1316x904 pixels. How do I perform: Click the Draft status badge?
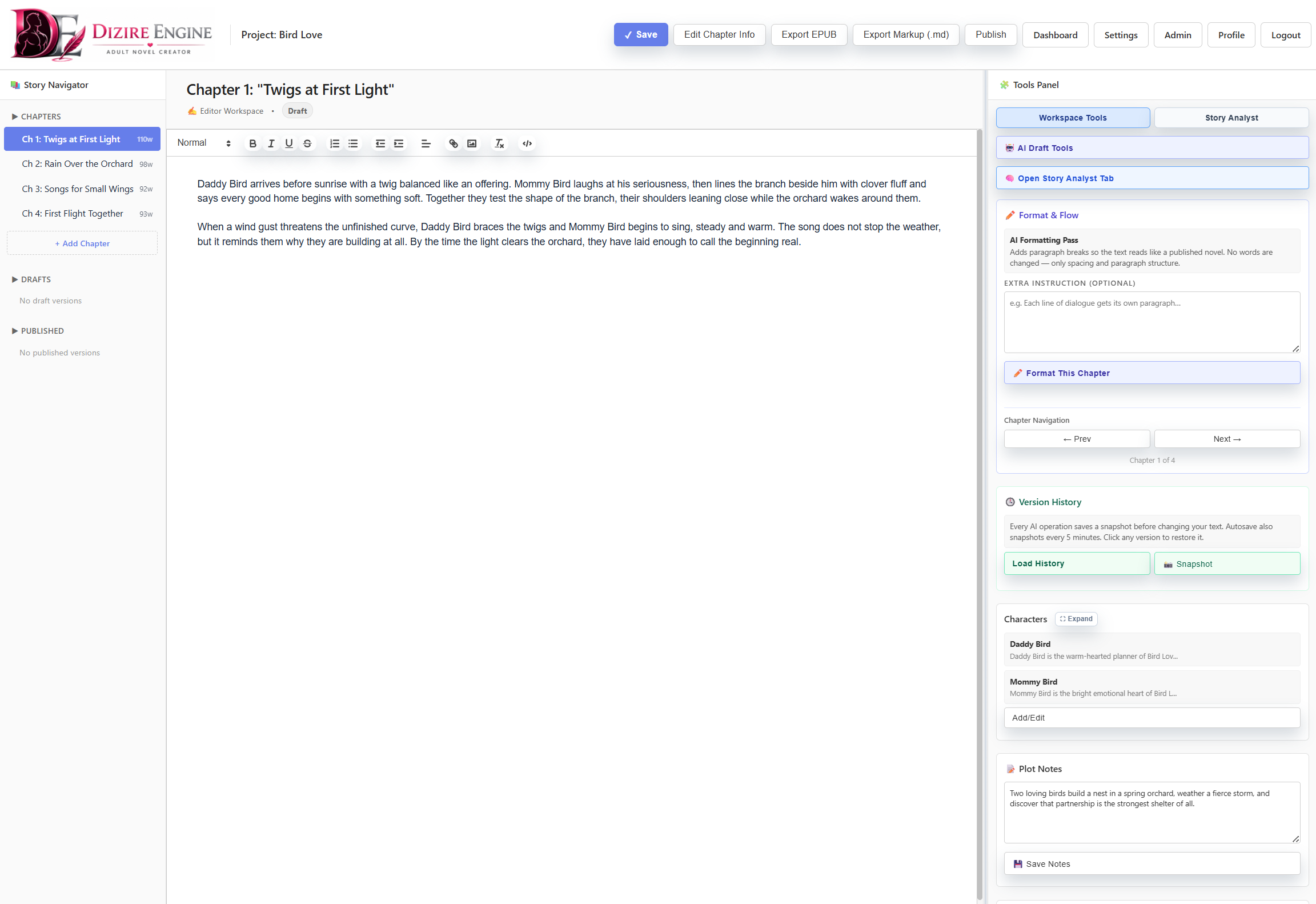click(x=297, y=111)
